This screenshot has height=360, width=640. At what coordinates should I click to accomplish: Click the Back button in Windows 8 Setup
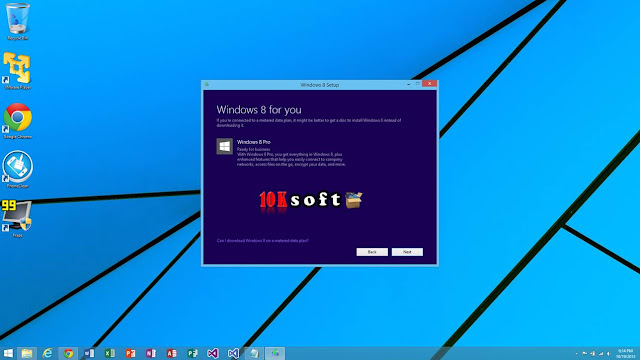click(372, 252)
